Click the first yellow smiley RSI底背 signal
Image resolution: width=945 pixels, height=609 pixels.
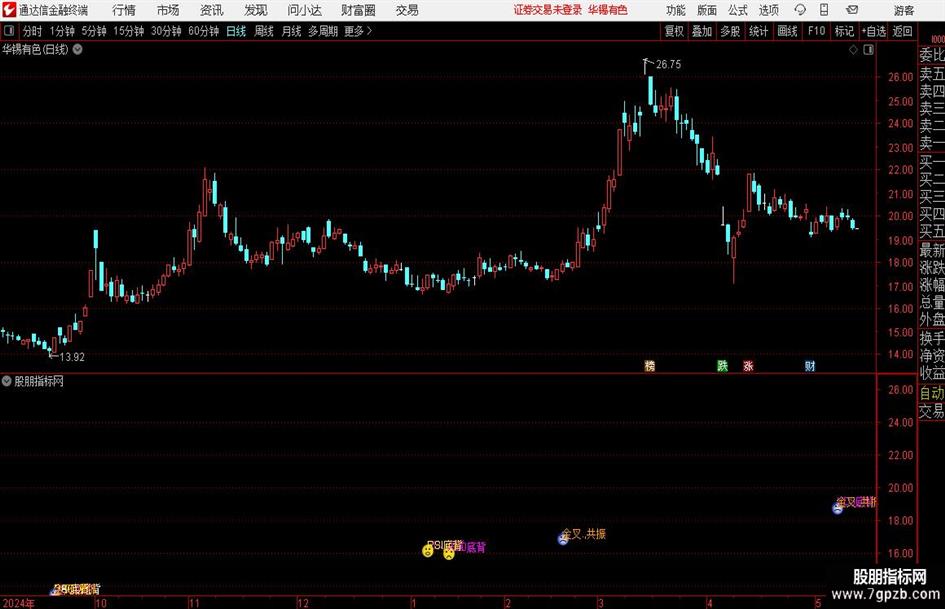[x=428, y=551]
